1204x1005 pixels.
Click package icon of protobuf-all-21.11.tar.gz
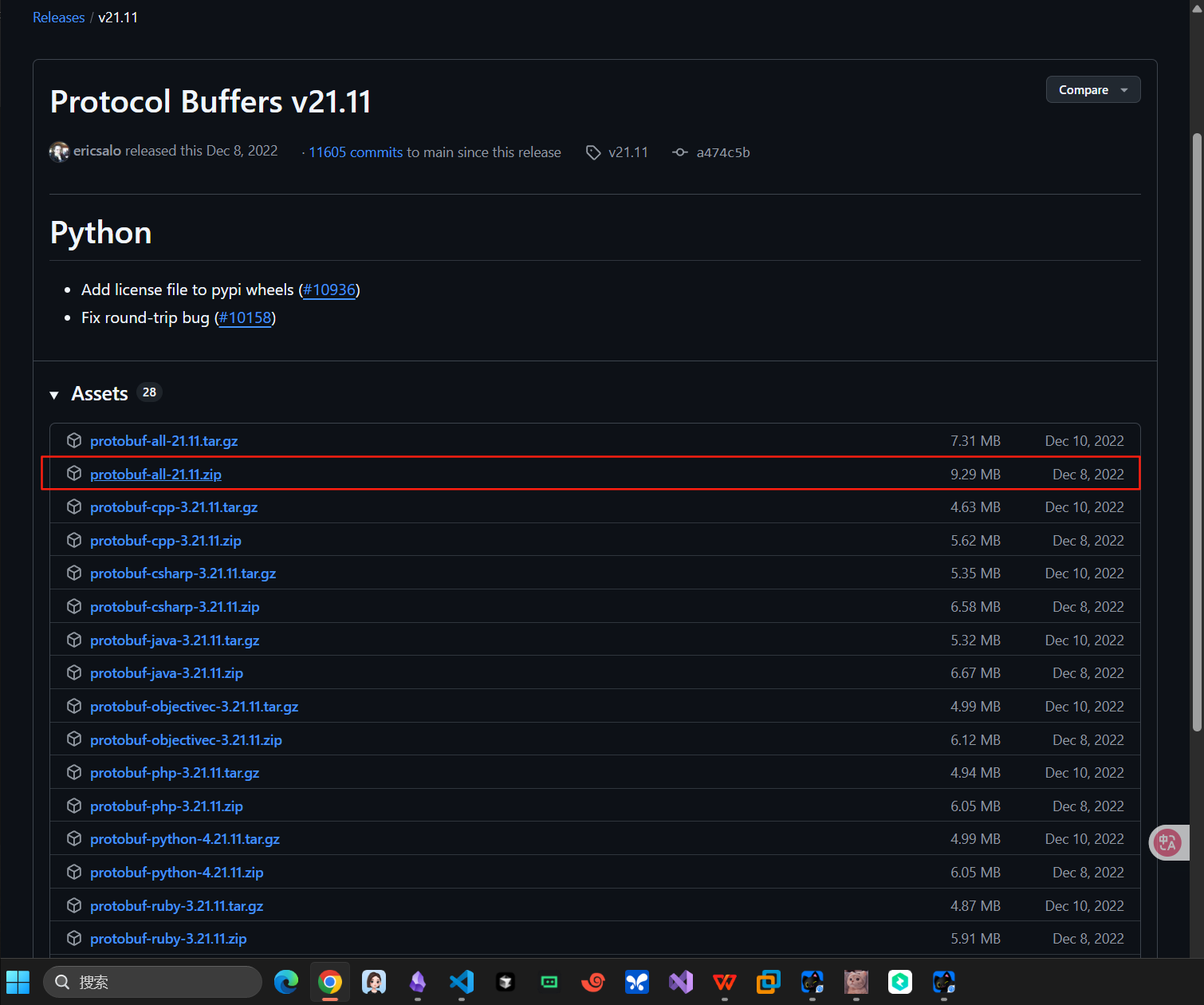click(x=74, y=440)
